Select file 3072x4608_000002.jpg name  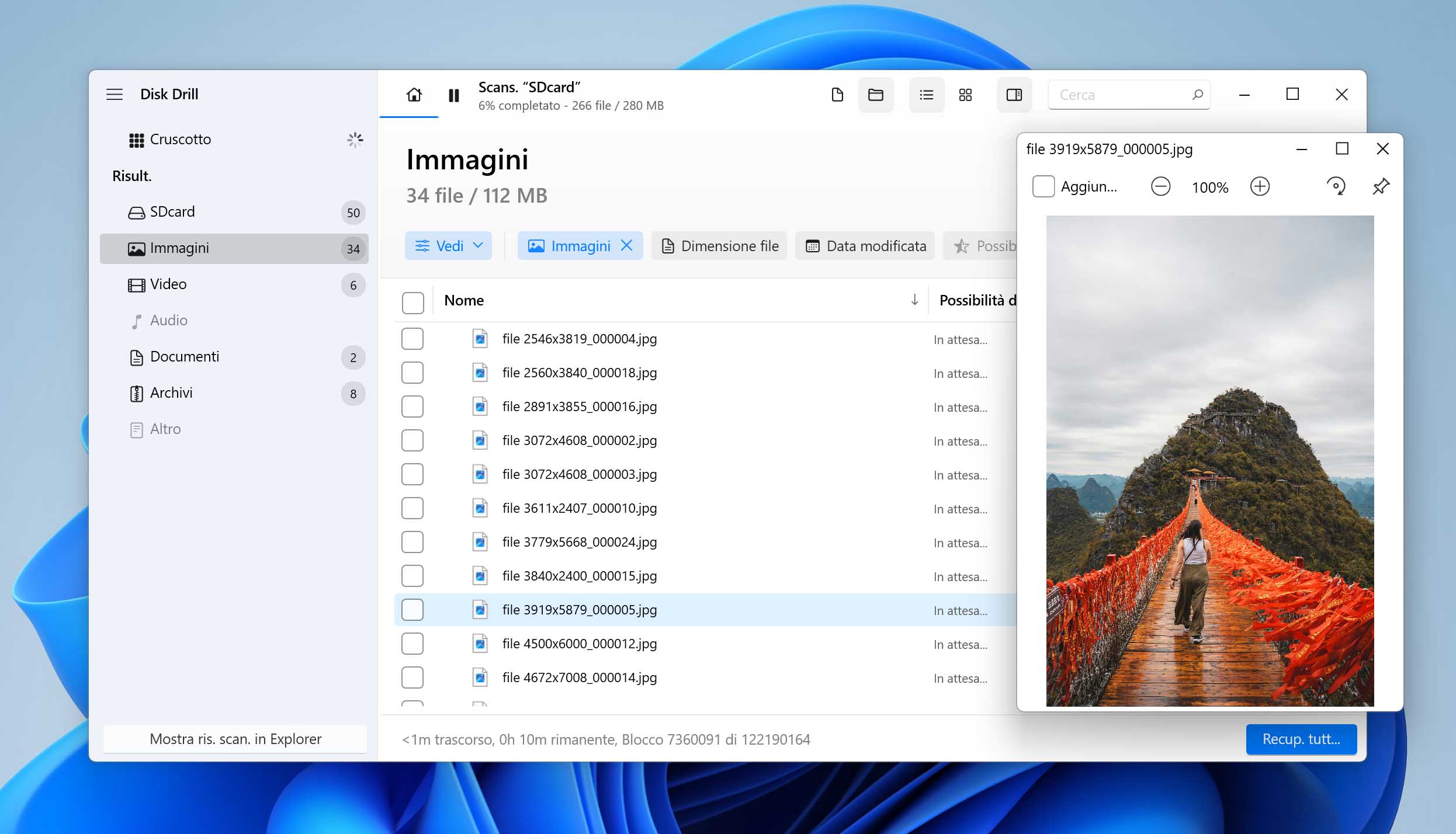pos(580,440)
